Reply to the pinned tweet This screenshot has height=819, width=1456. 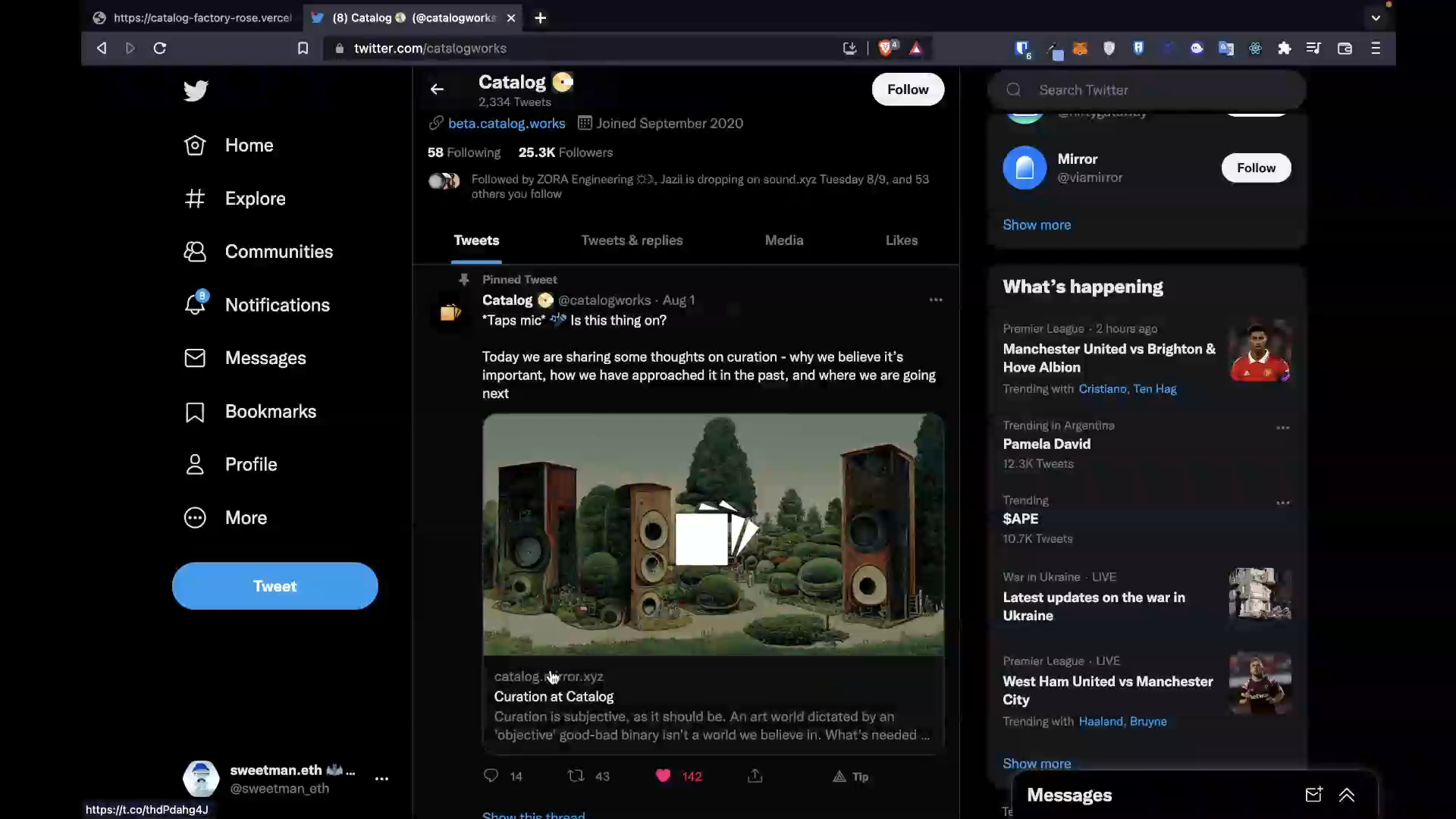(491, 776)
